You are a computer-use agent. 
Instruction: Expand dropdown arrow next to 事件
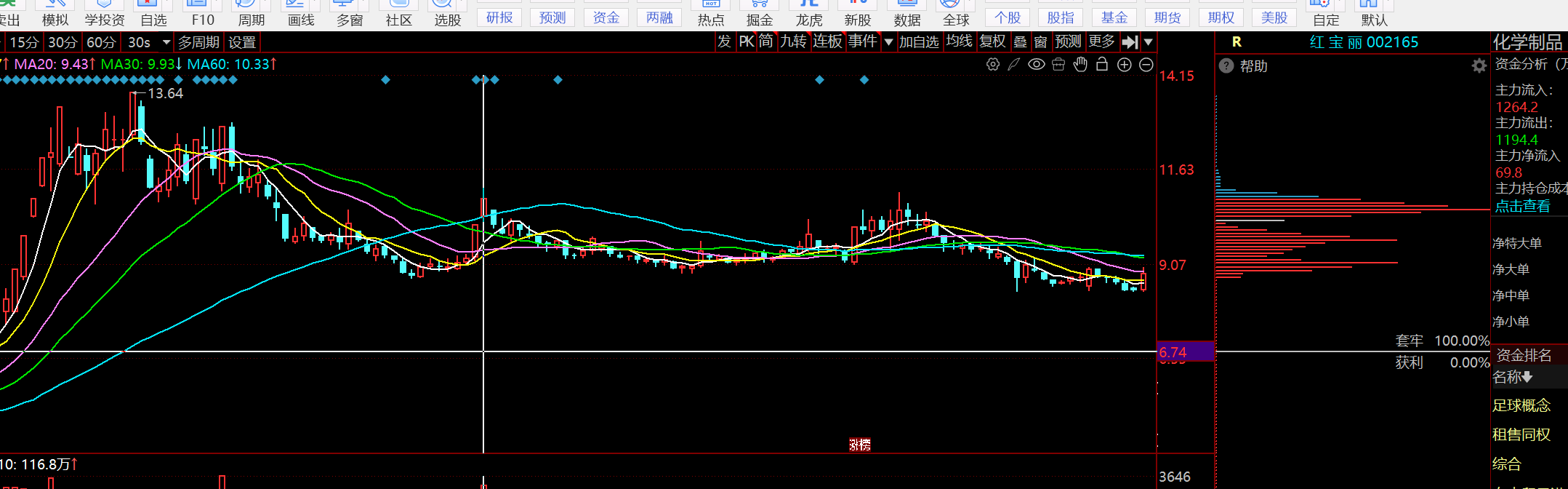(x=888, y=43)
